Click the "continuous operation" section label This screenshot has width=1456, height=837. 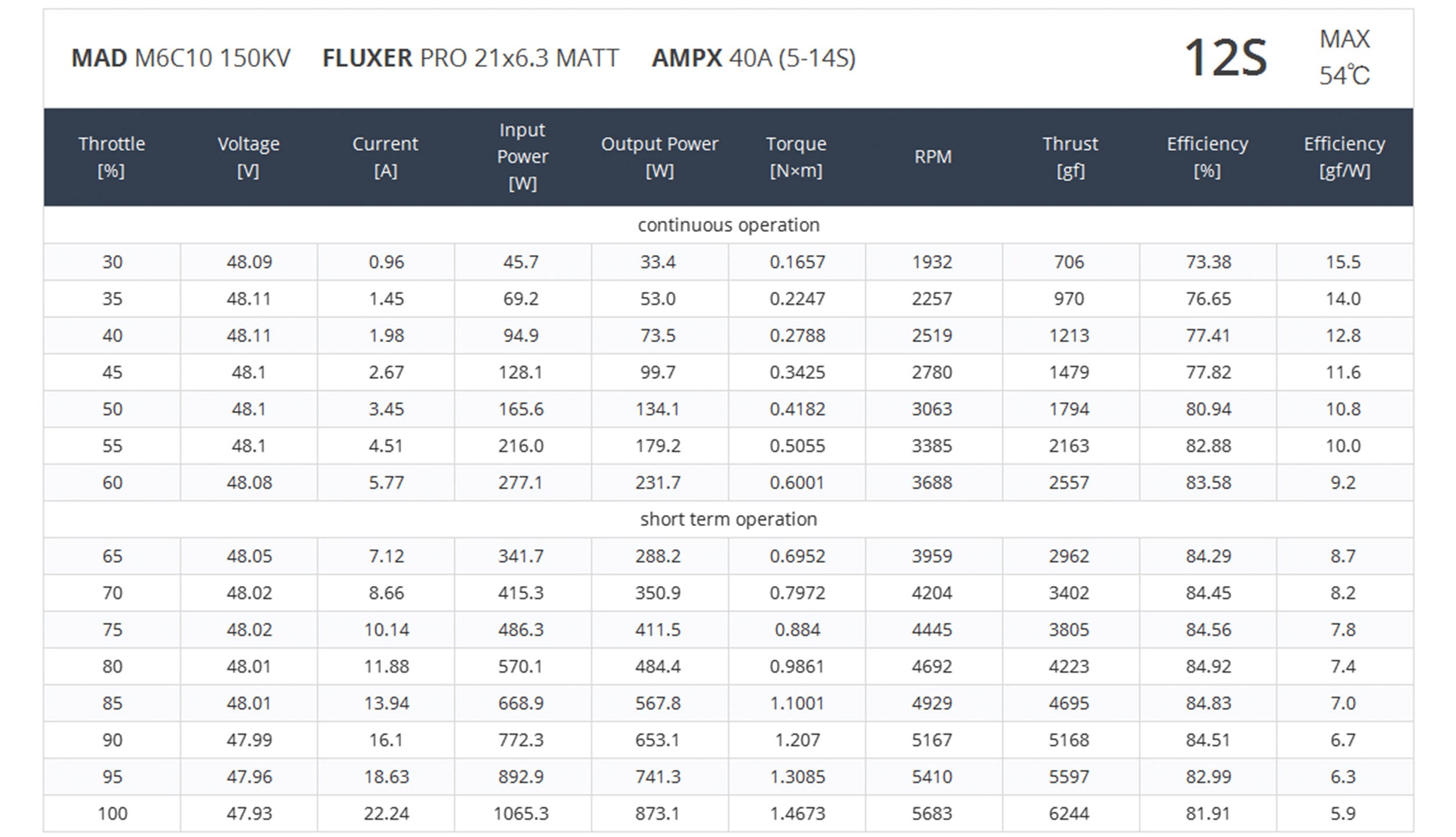coord(728,225)
